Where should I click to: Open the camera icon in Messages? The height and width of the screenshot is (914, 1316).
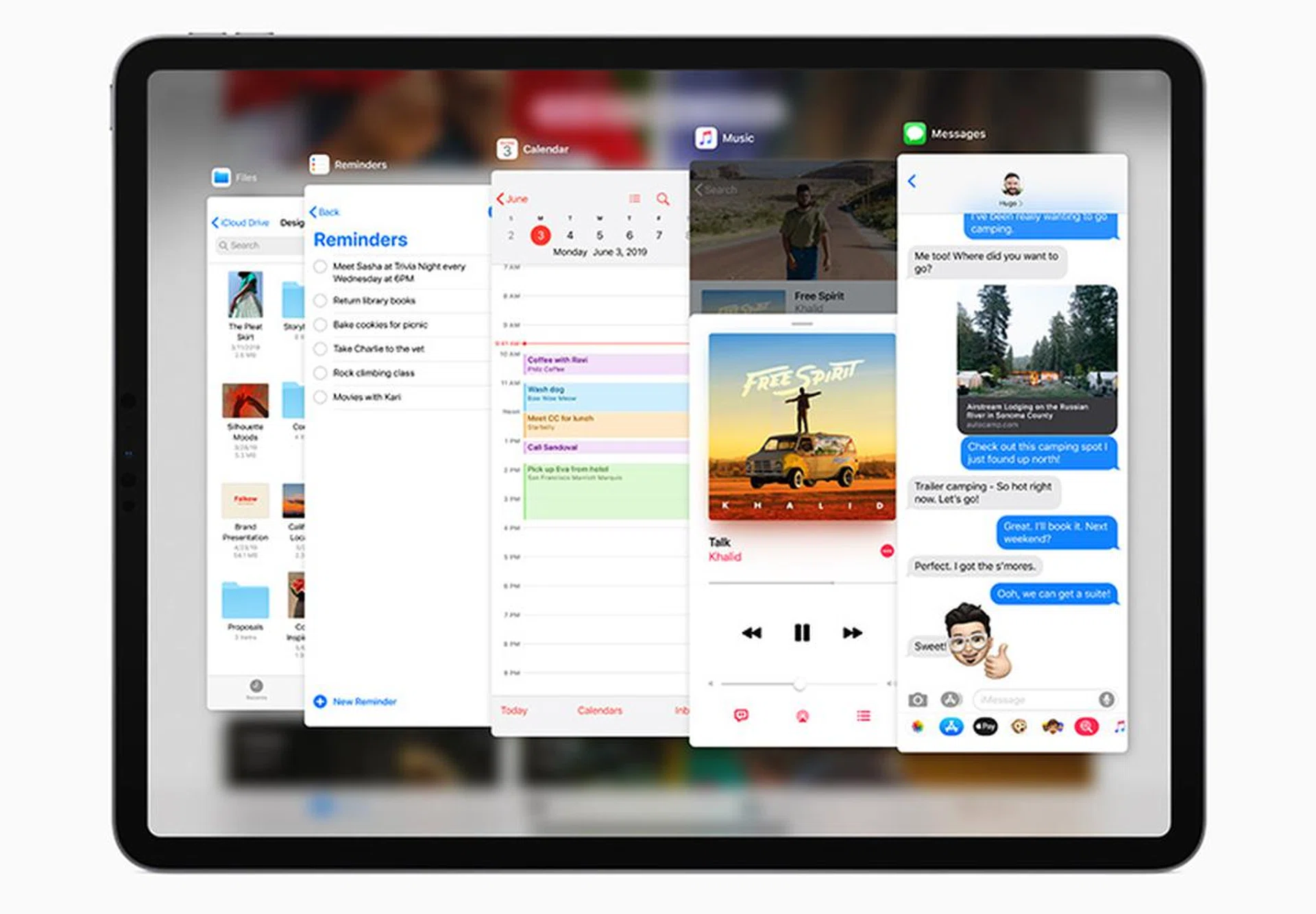click(917, 700)
